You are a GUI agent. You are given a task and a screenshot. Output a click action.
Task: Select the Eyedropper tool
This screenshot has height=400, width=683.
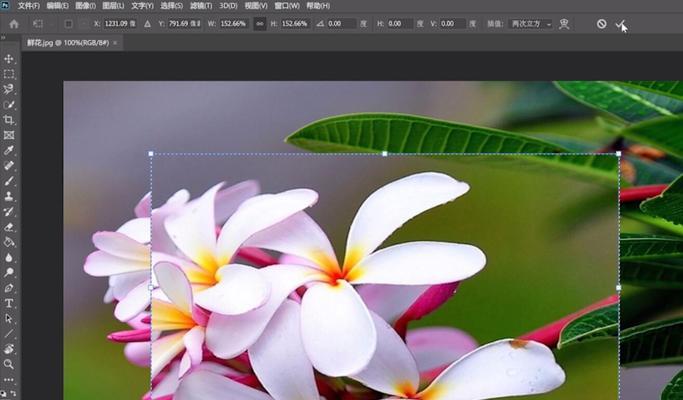(x=9, y=150)
